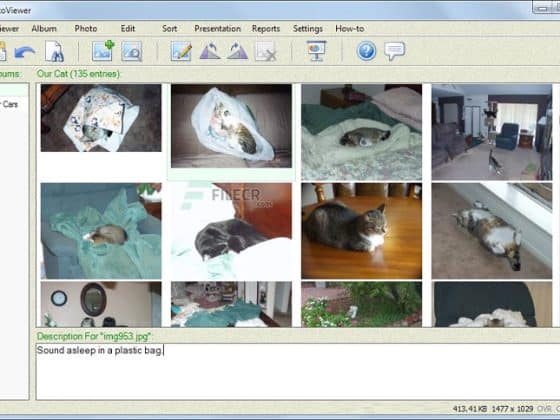Select thumbnail of dark cat on white bedding
Viewport: 560px width, 420px height.
coord(231,231)
